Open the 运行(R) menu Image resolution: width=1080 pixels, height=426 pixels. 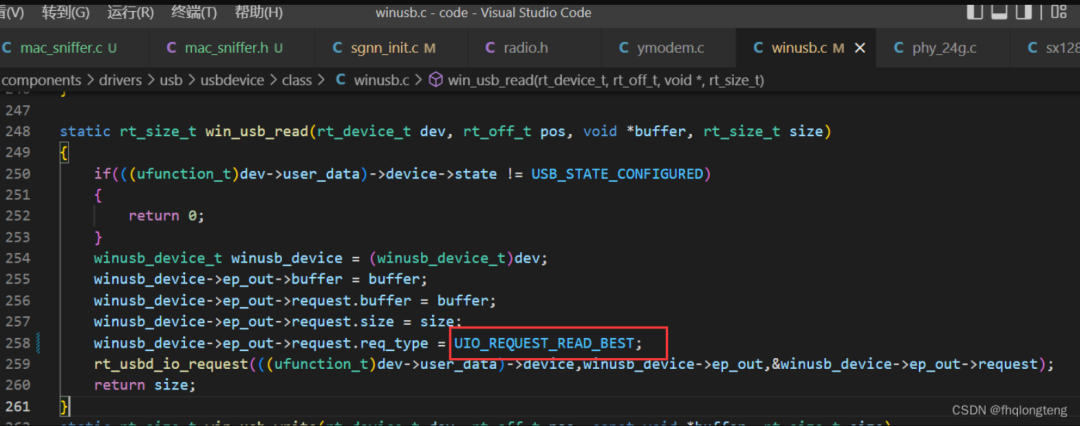130,12
